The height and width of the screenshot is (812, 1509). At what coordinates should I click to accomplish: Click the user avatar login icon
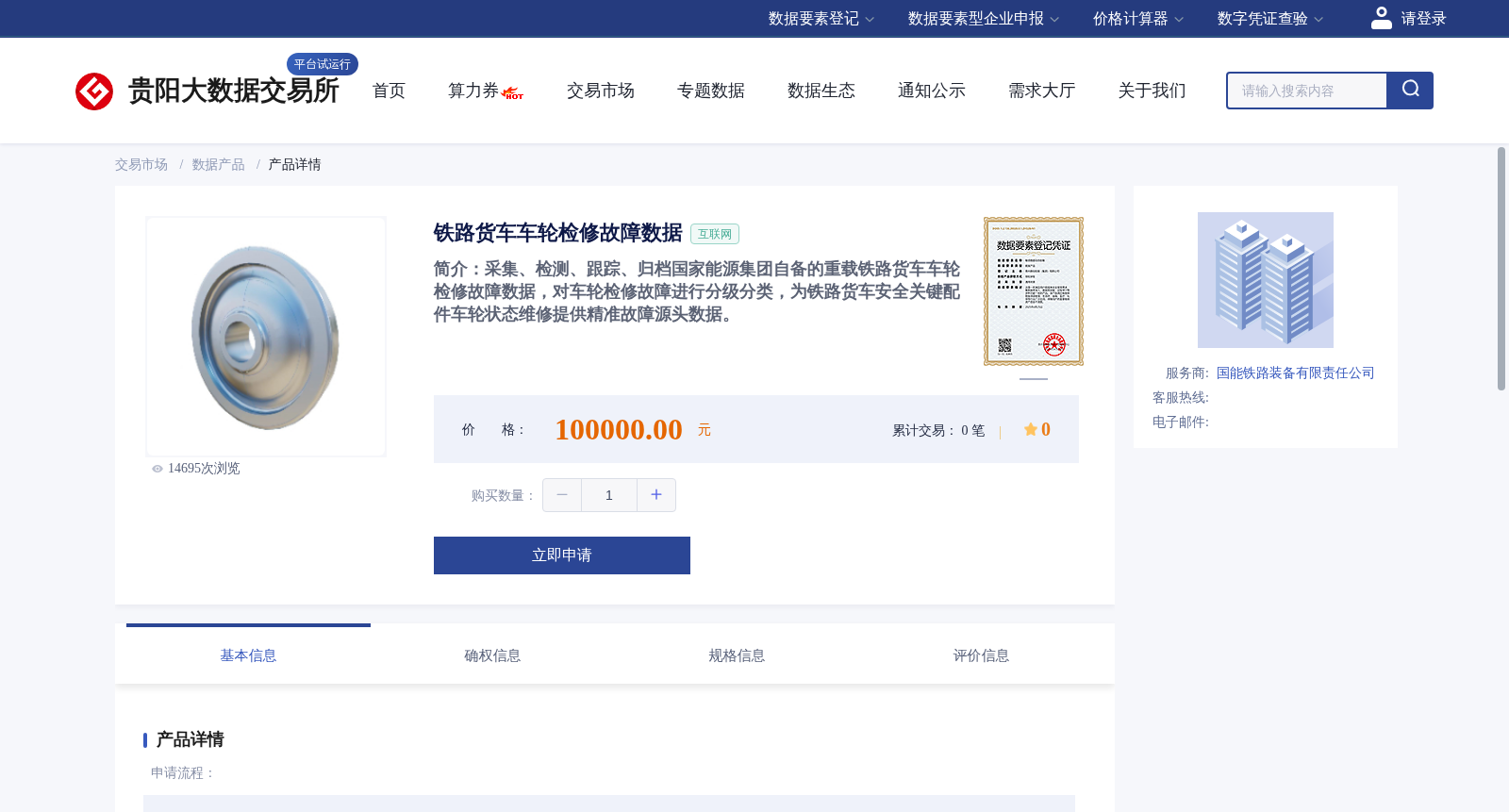tap(1381, 18)
